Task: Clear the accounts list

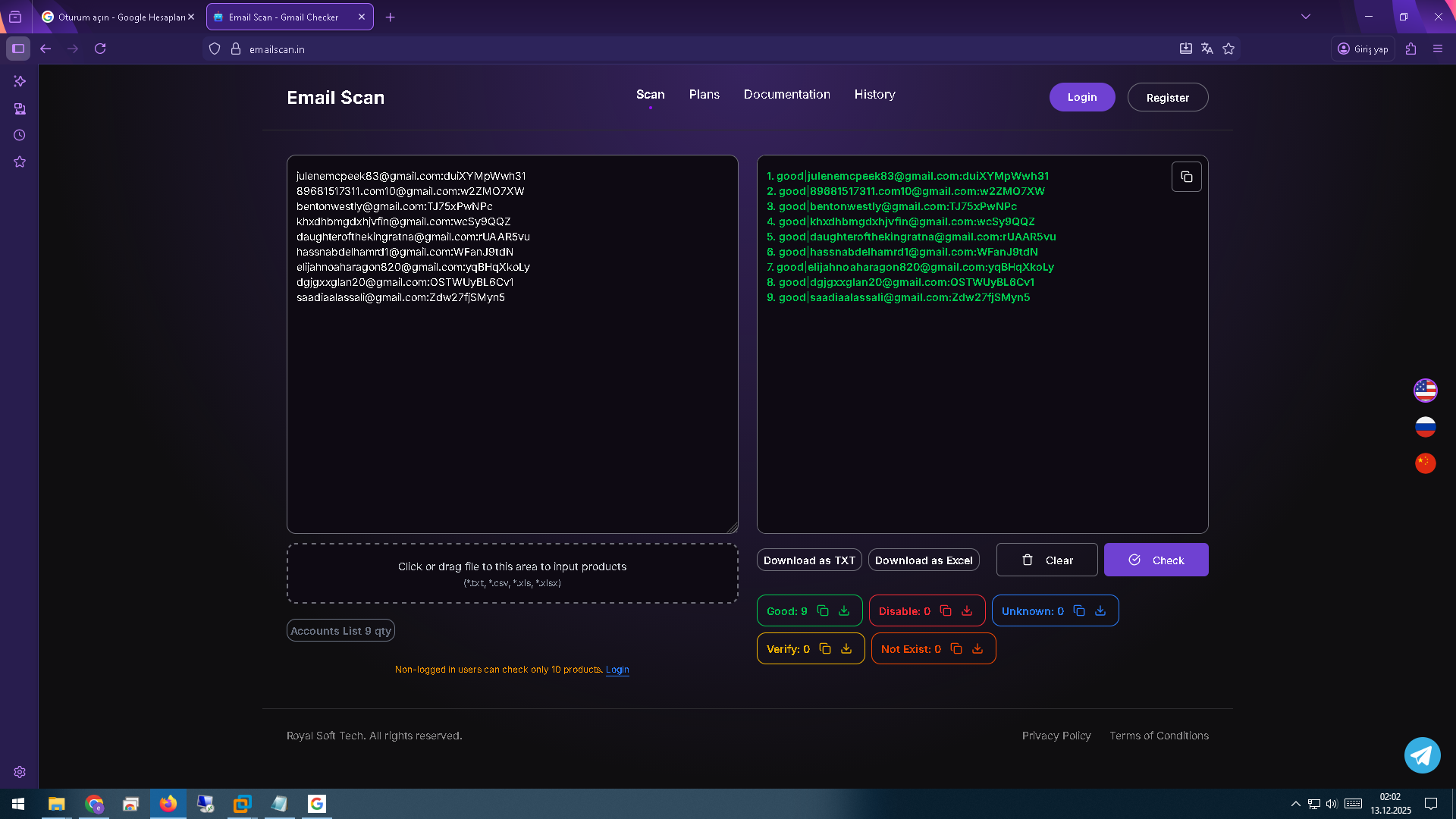Action: coord(1047,560)
